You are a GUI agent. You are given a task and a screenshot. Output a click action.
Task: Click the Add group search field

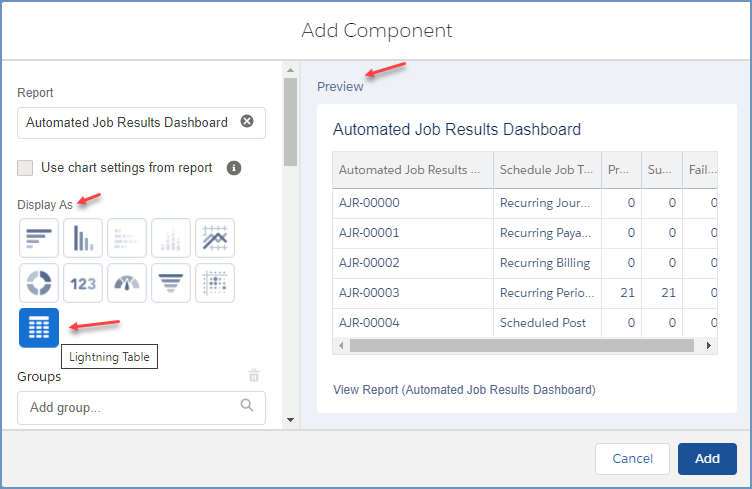point(141,408)
